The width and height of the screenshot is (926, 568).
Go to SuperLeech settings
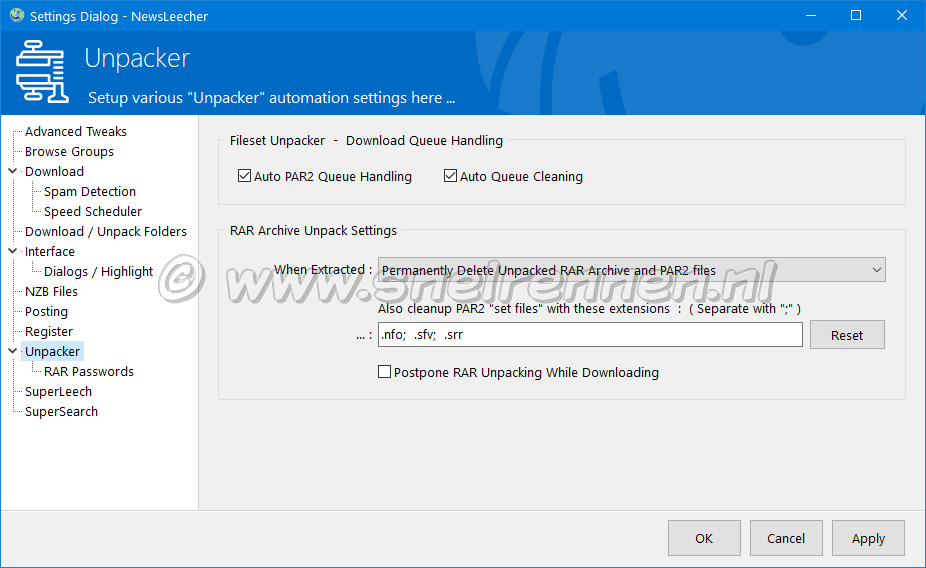(58, 391)
